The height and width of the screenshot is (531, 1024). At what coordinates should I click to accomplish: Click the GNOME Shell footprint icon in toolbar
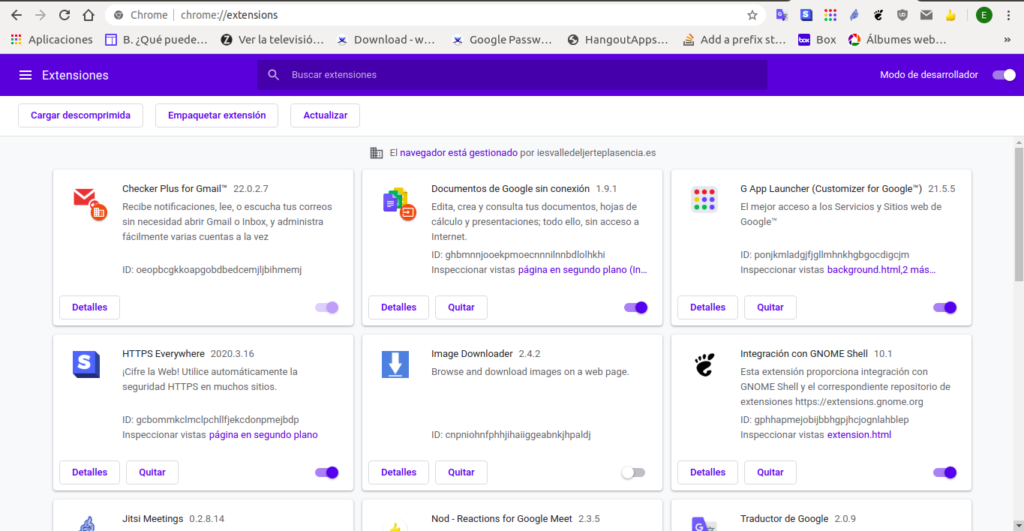click(x=878, y=14)
